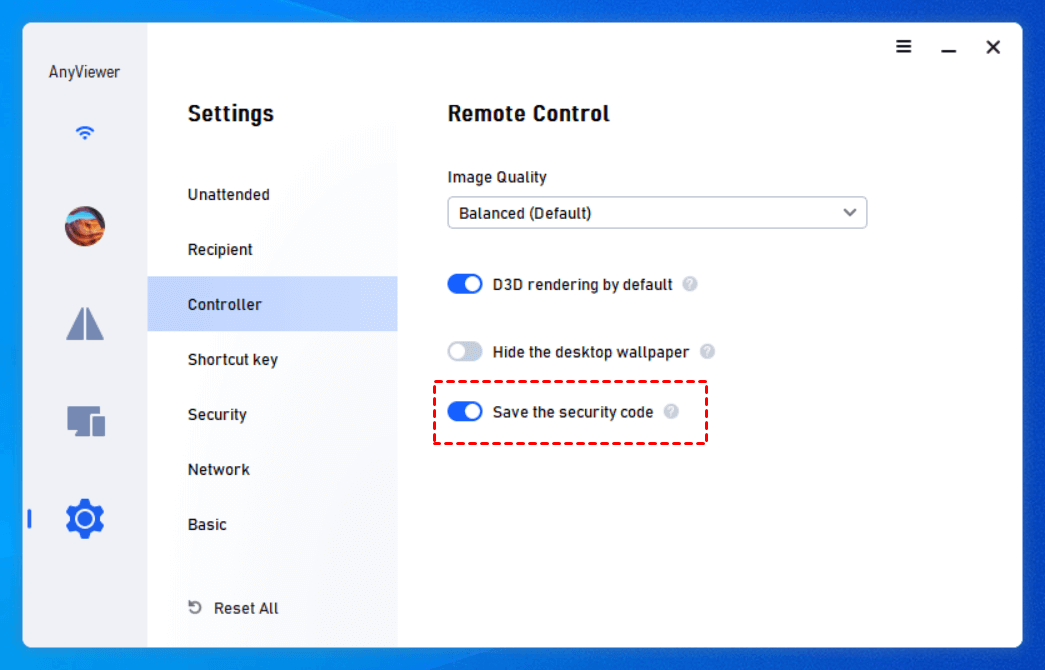Turn off Save the security code
The image size is (1045, 670).
click(x=465, y=411)
